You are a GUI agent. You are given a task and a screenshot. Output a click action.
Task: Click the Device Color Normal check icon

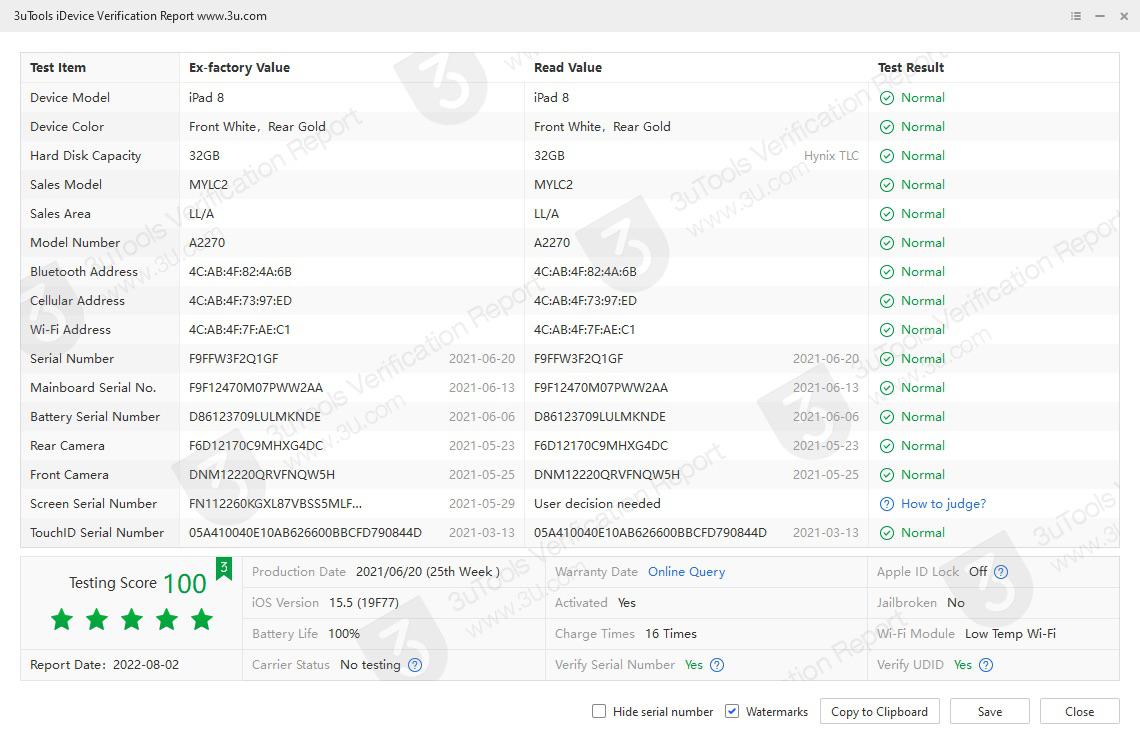click(x=887, y=127)
